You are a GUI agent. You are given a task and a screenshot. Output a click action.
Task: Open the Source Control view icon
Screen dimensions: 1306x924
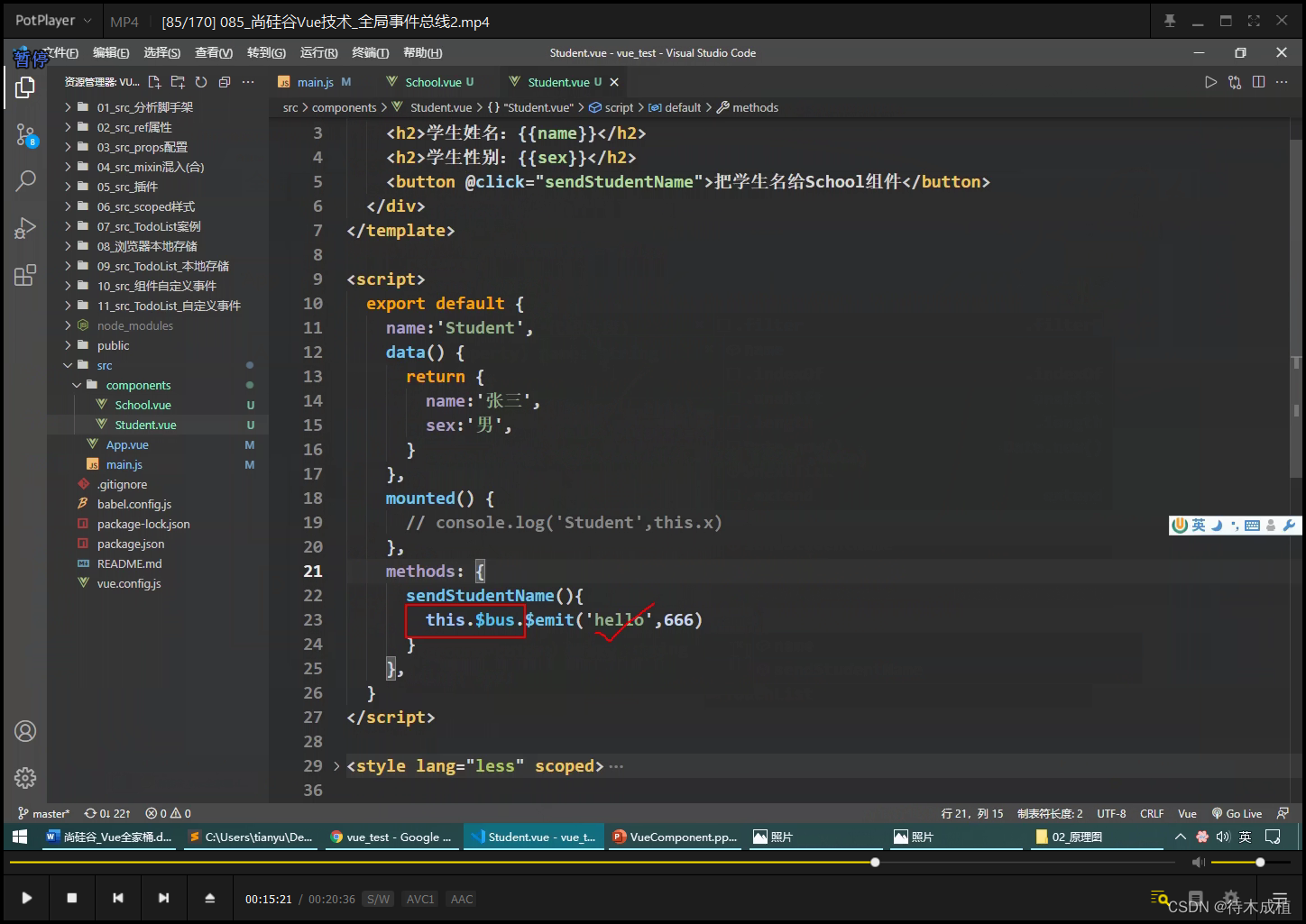click(25, 135)
